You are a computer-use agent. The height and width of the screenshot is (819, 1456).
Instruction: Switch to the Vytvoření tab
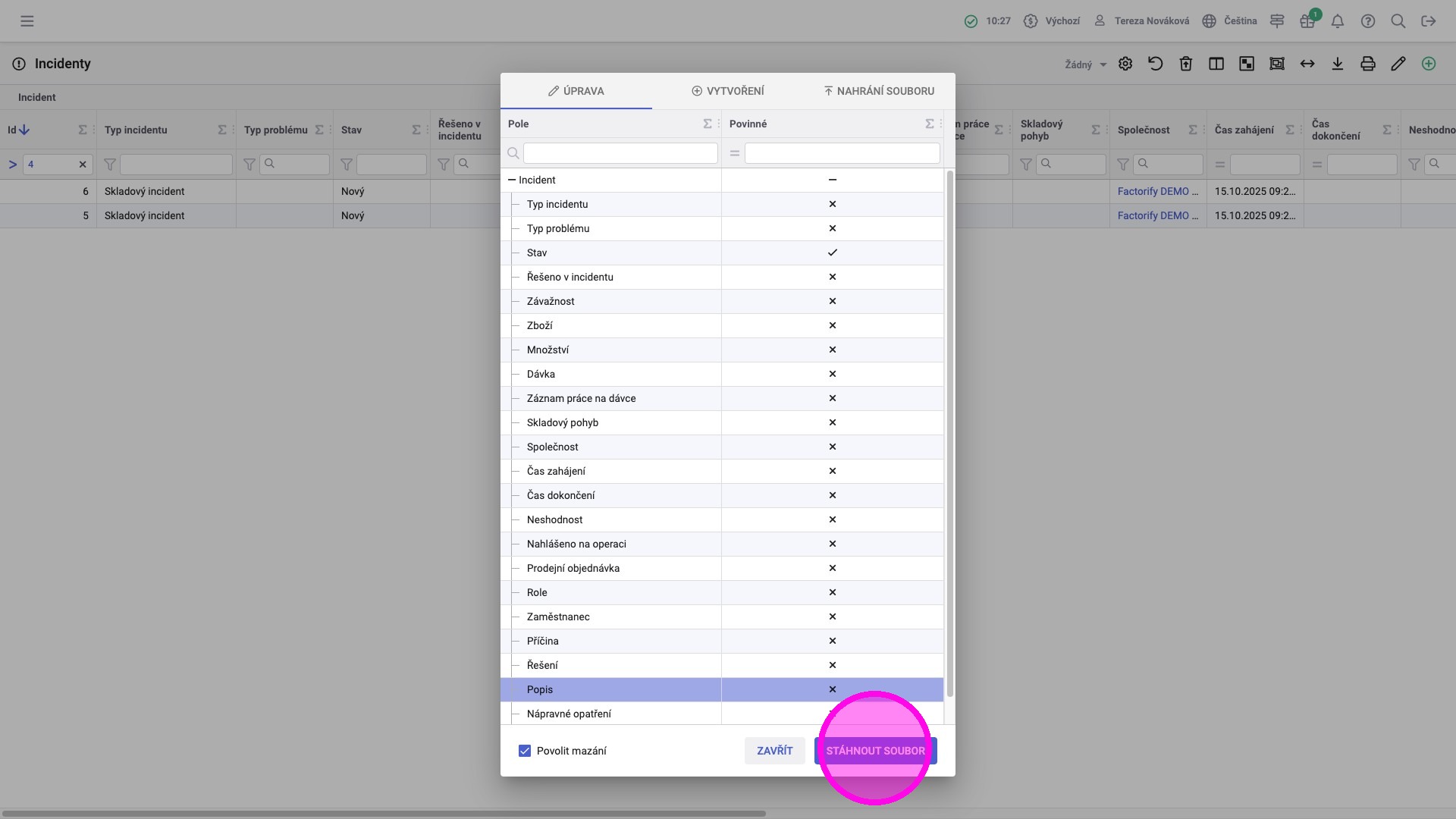coord(728,91)
